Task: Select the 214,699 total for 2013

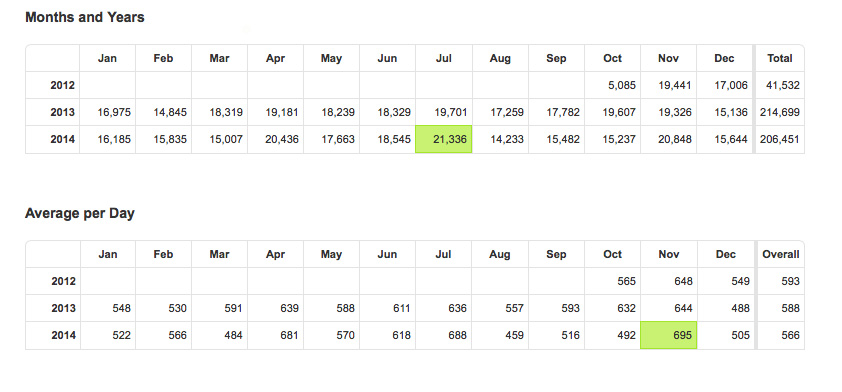Action: coord(780,112)
